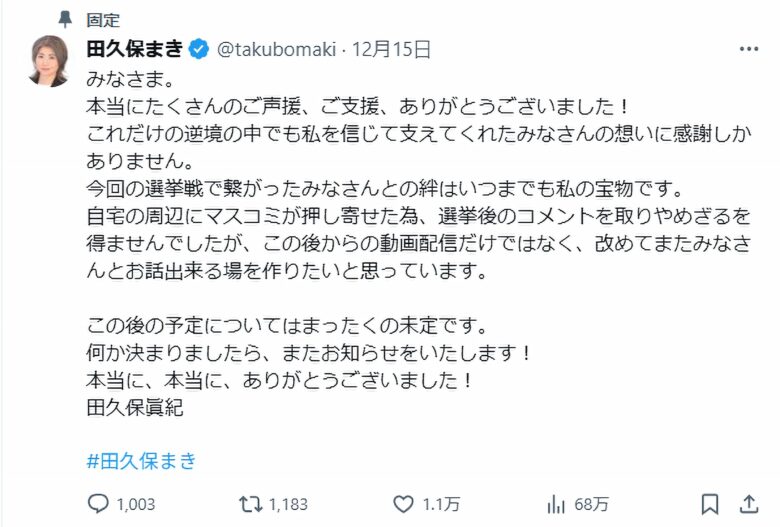Open the three-dot more options menu

click(748, 49)
